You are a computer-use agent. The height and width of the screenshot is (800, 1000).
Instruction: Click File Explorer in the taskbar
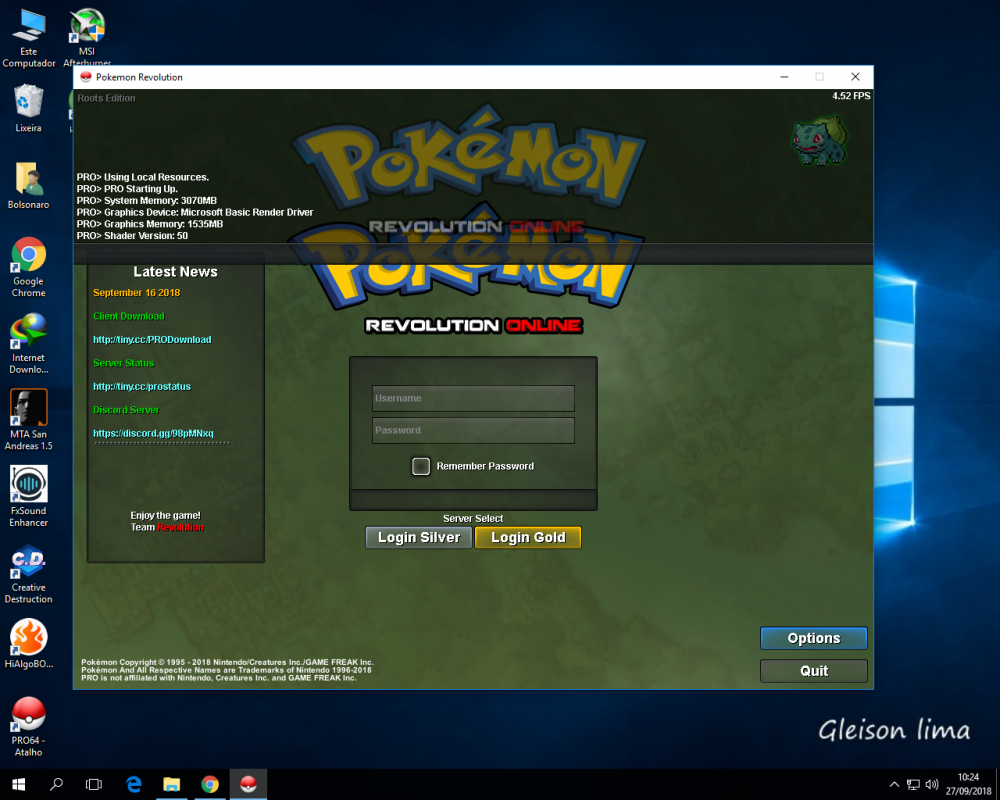pyautogui.click(x=171, y=784)
